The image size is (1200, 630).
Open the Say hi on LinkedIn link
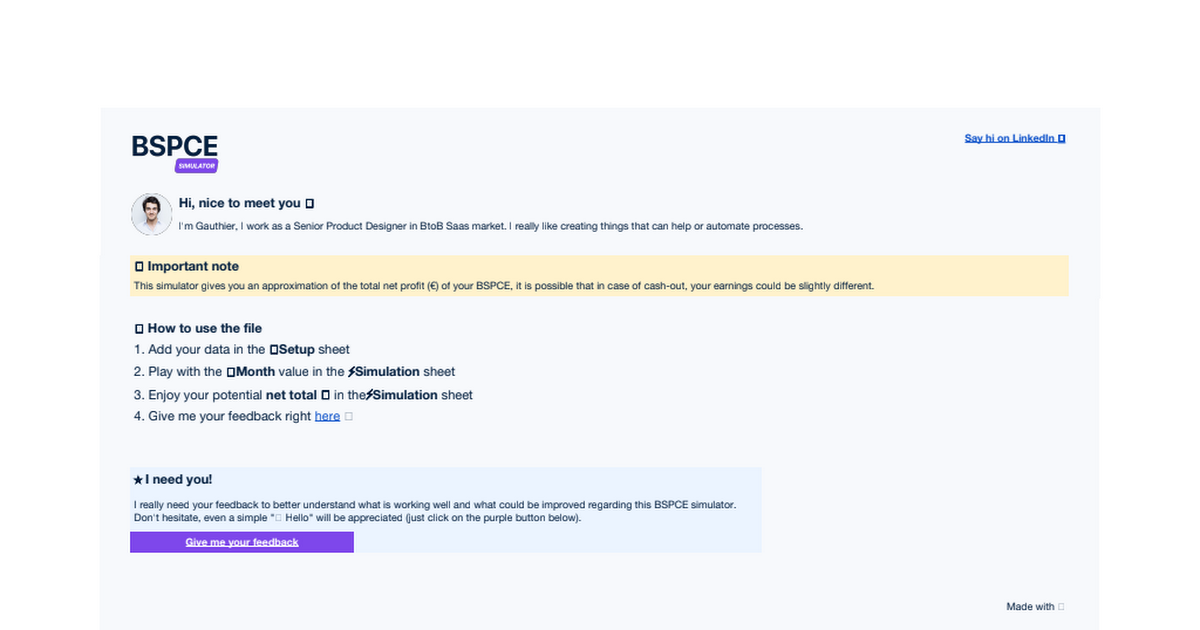click(x=1009, y=138)
